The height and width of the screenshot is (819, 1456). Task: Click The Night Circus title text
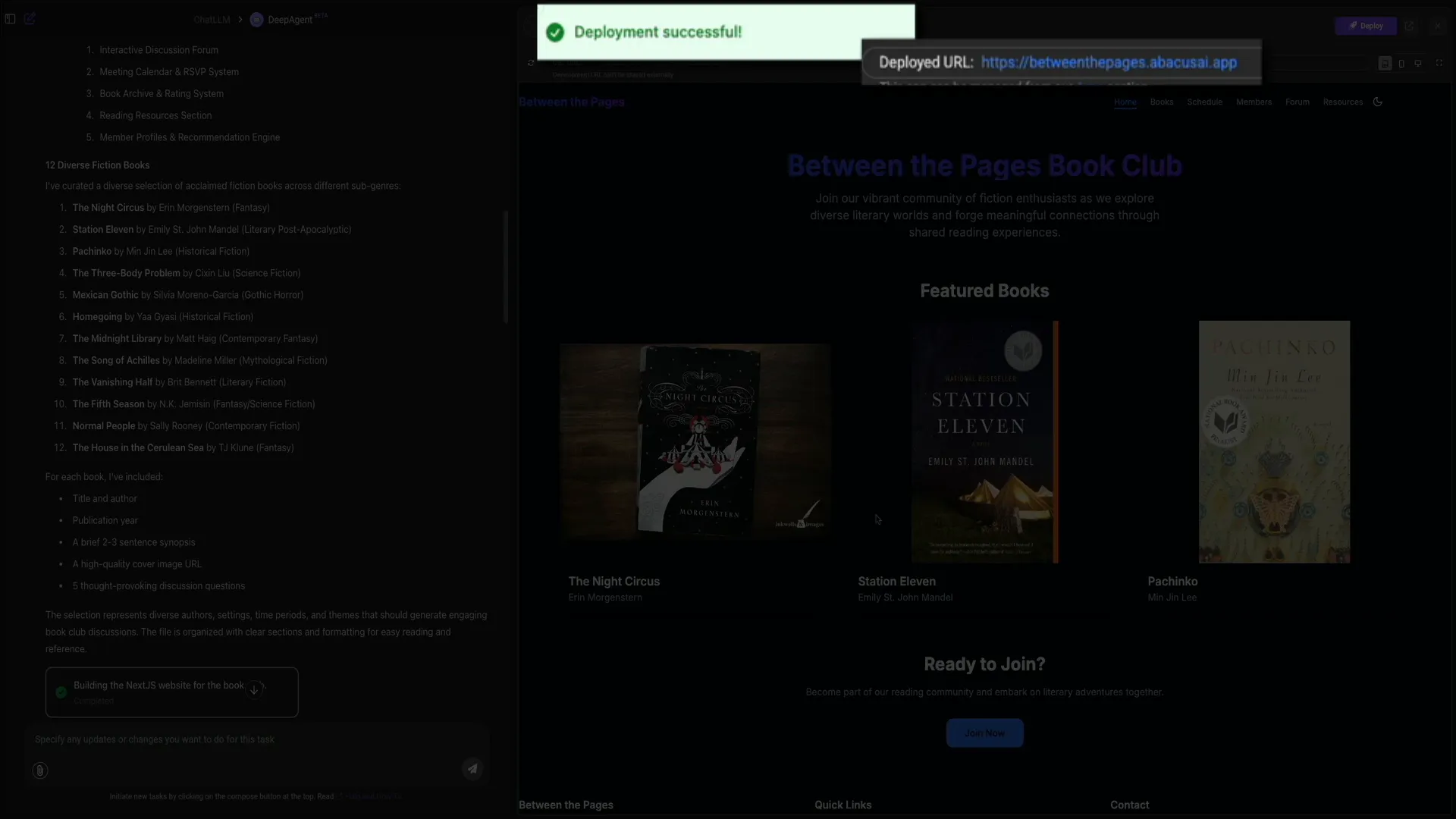(614, 582)
